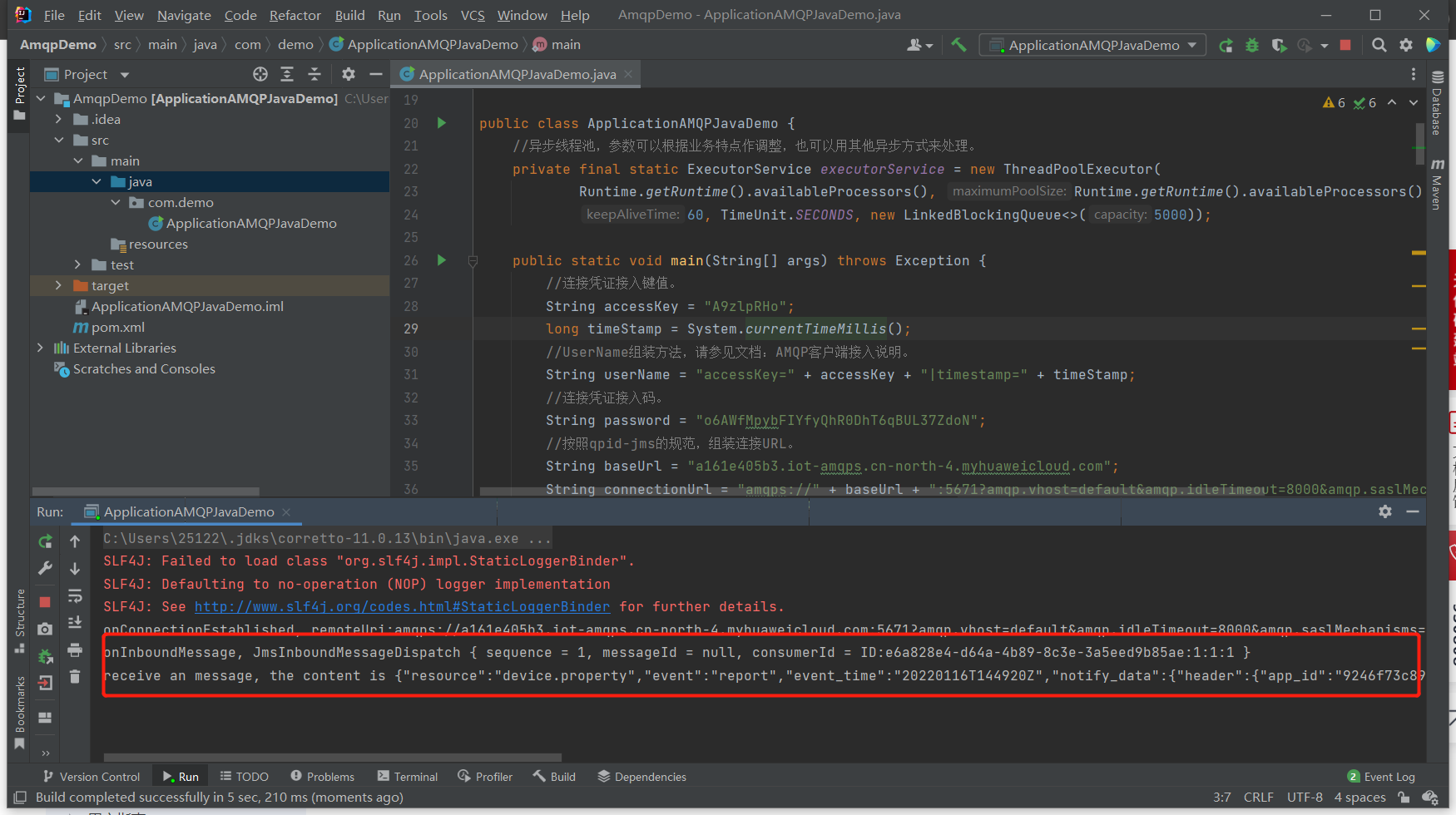The height and width of the screenshot is (815, 1456).
Task: Click the Build Project hammer icon
Action: pos(959,45)
